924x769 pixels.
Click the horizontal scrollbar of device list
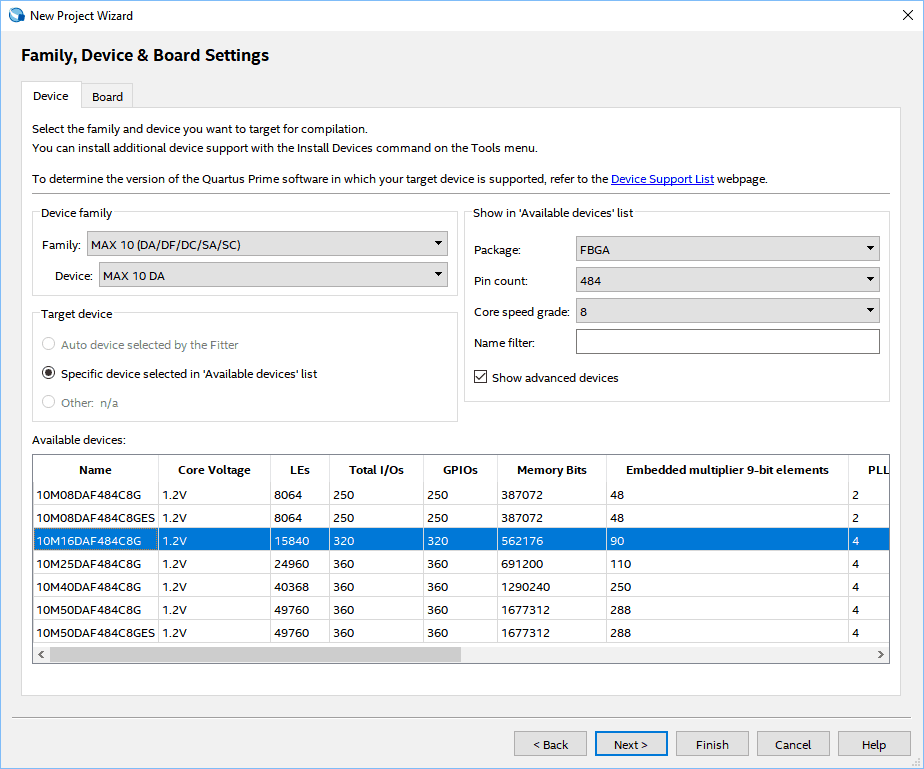coord(255,654)
